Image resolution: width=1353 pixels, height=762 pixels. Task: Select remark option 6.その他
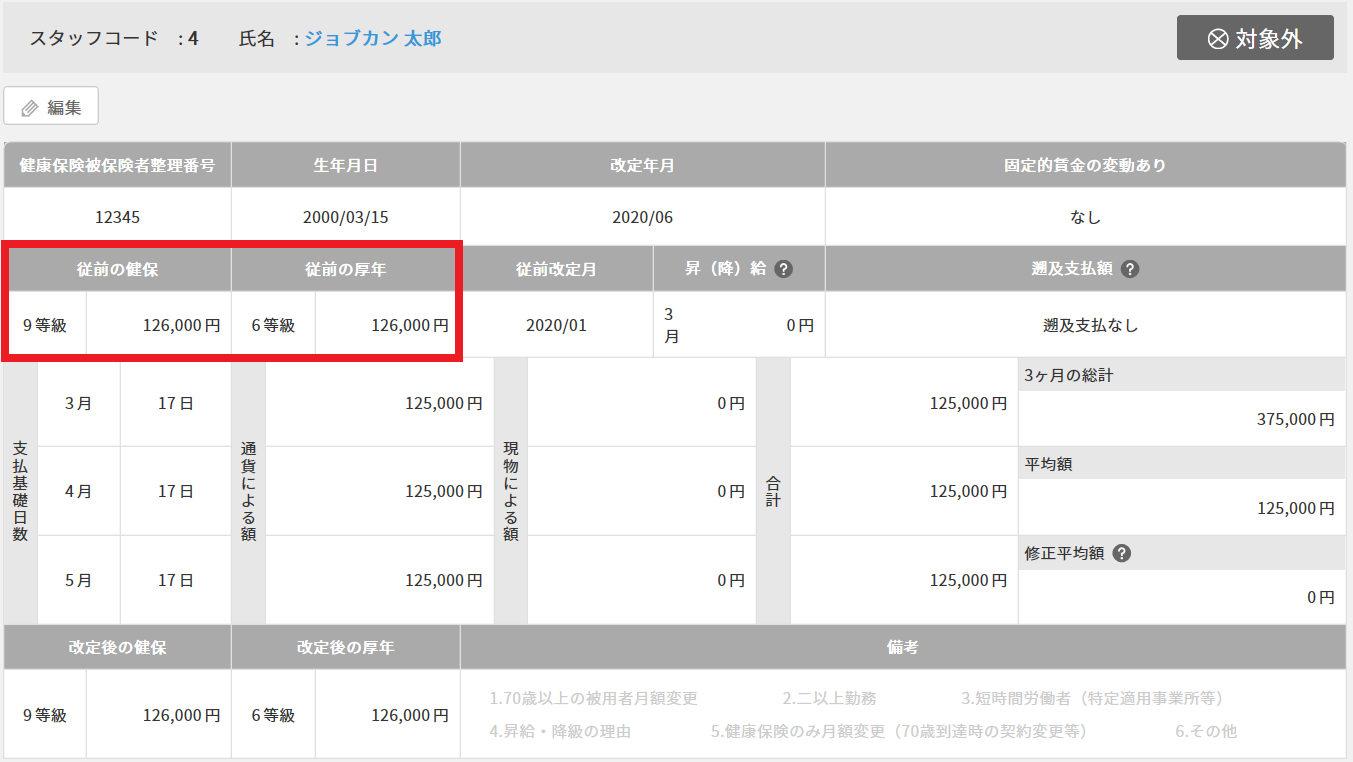[x=1206, y=731]
